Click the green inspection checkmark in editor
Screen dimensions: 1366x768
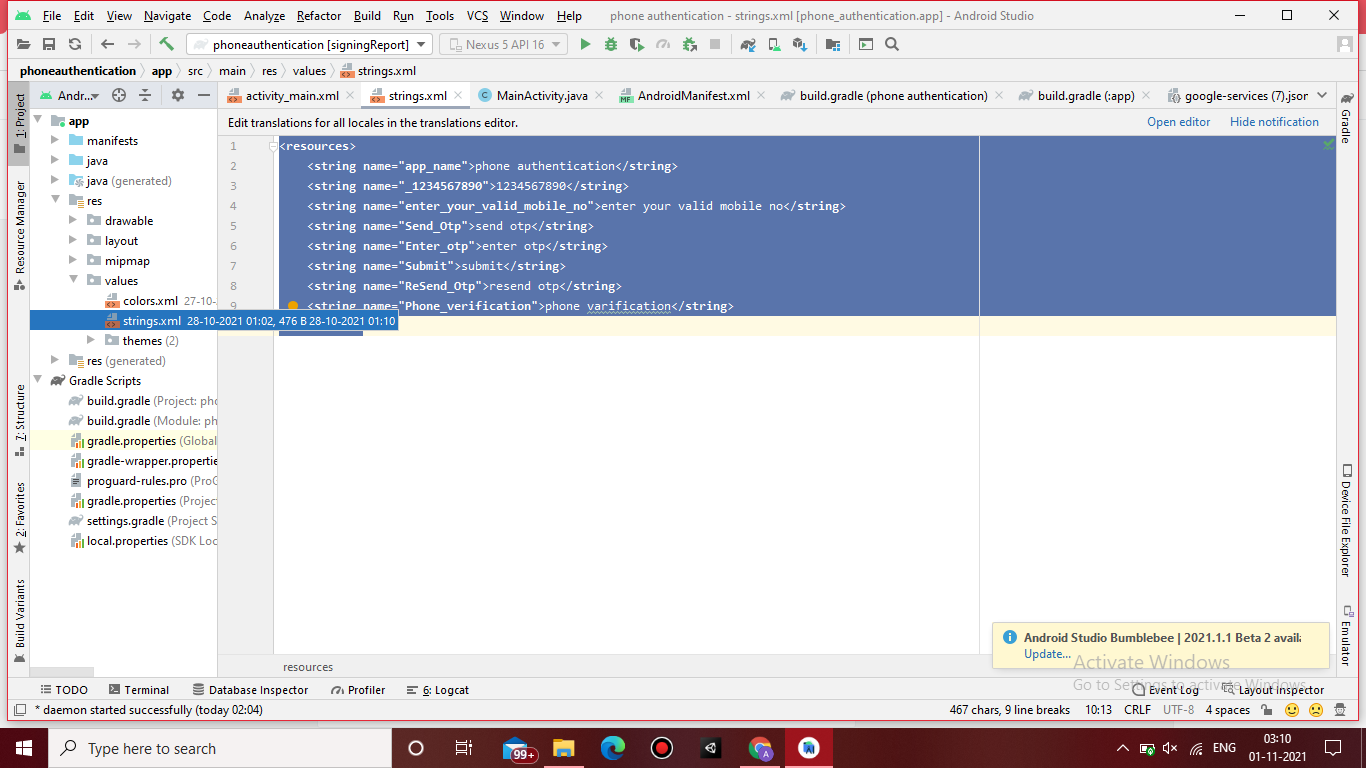[1328, 145]
